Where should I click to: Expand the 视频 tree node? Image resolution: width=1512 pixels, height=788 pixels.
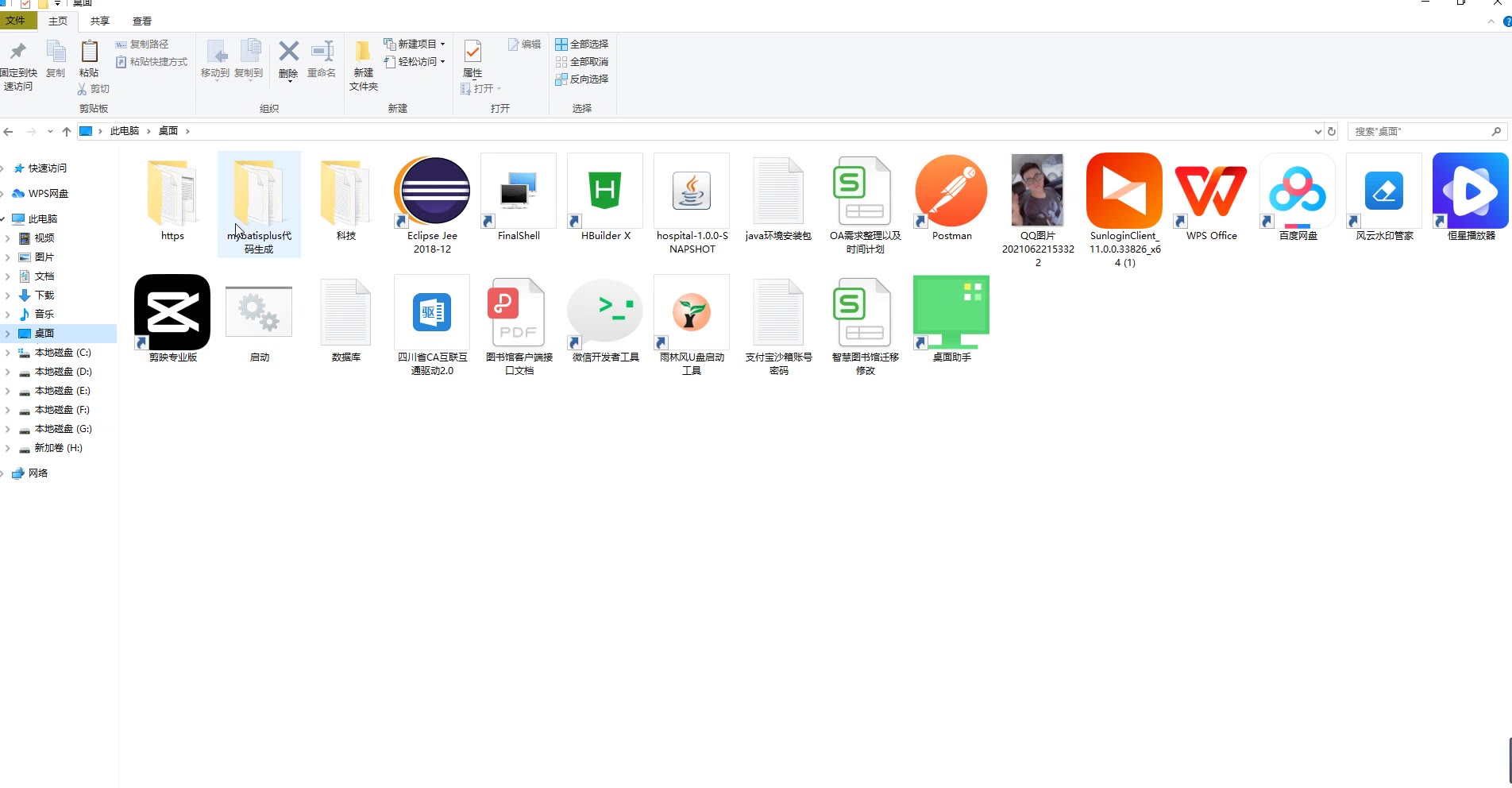8,238
